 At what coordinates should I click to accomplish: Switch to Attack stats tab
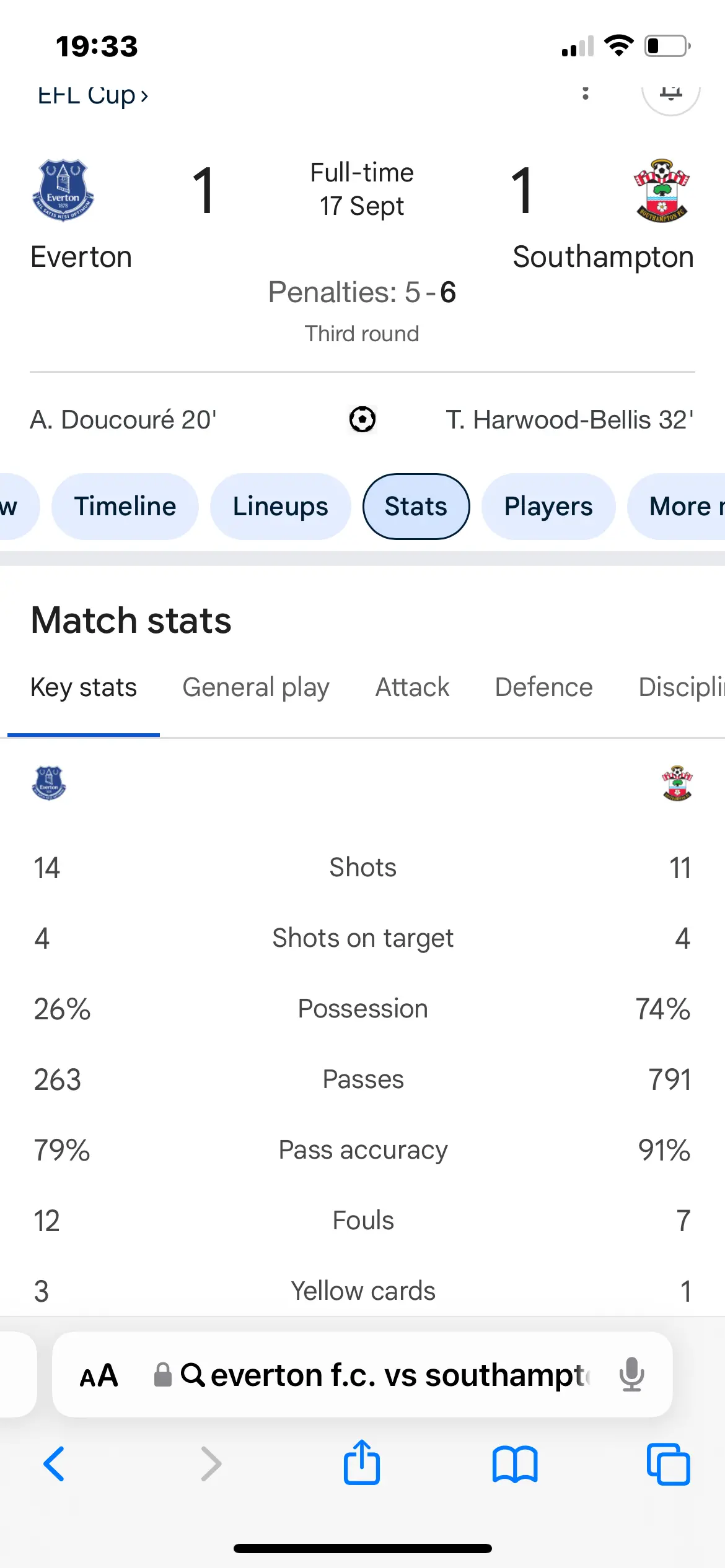[x=412, y=687]
